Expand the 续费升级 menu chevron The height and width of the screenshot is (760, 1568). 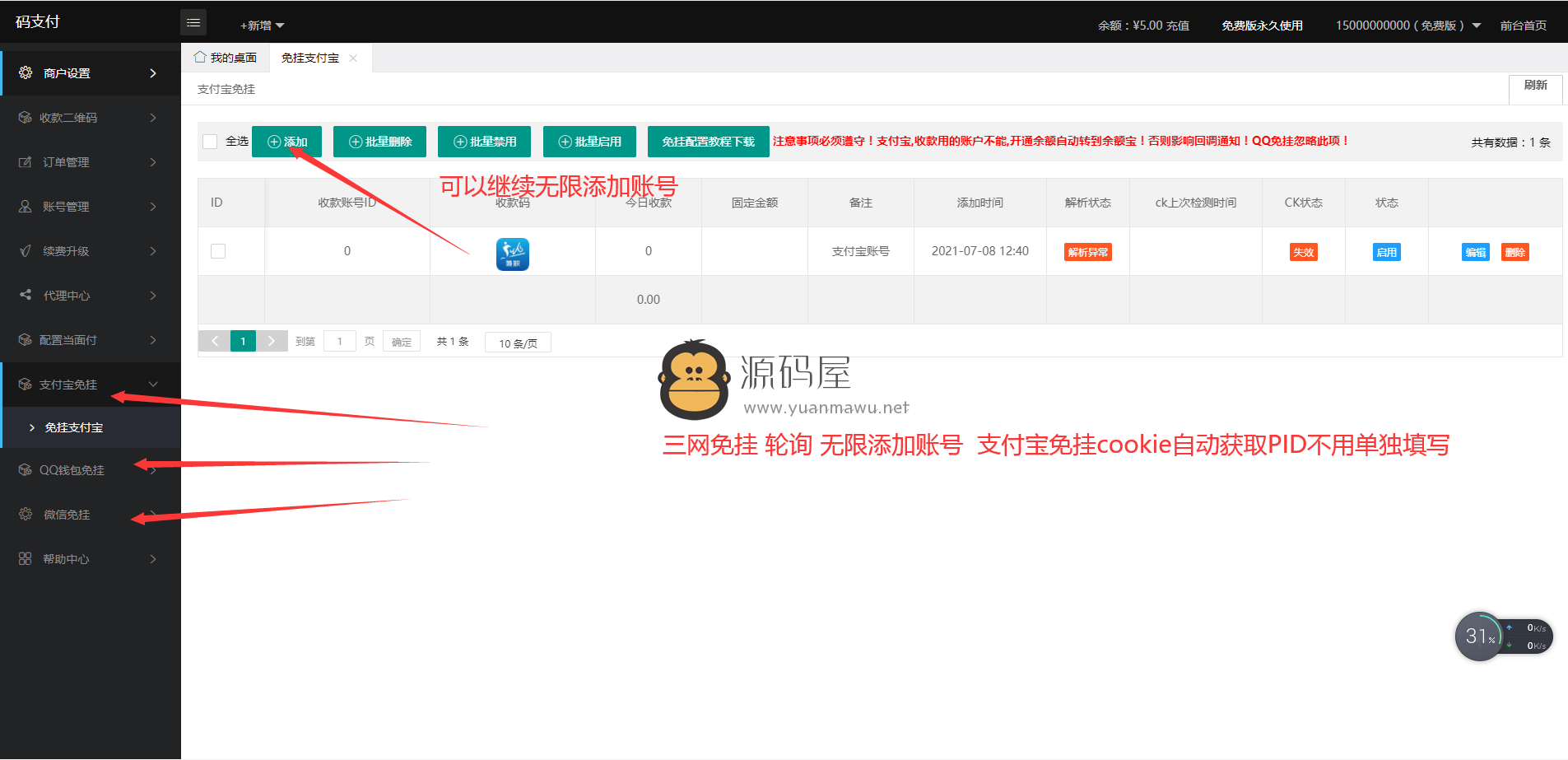[x=153, y=251]
